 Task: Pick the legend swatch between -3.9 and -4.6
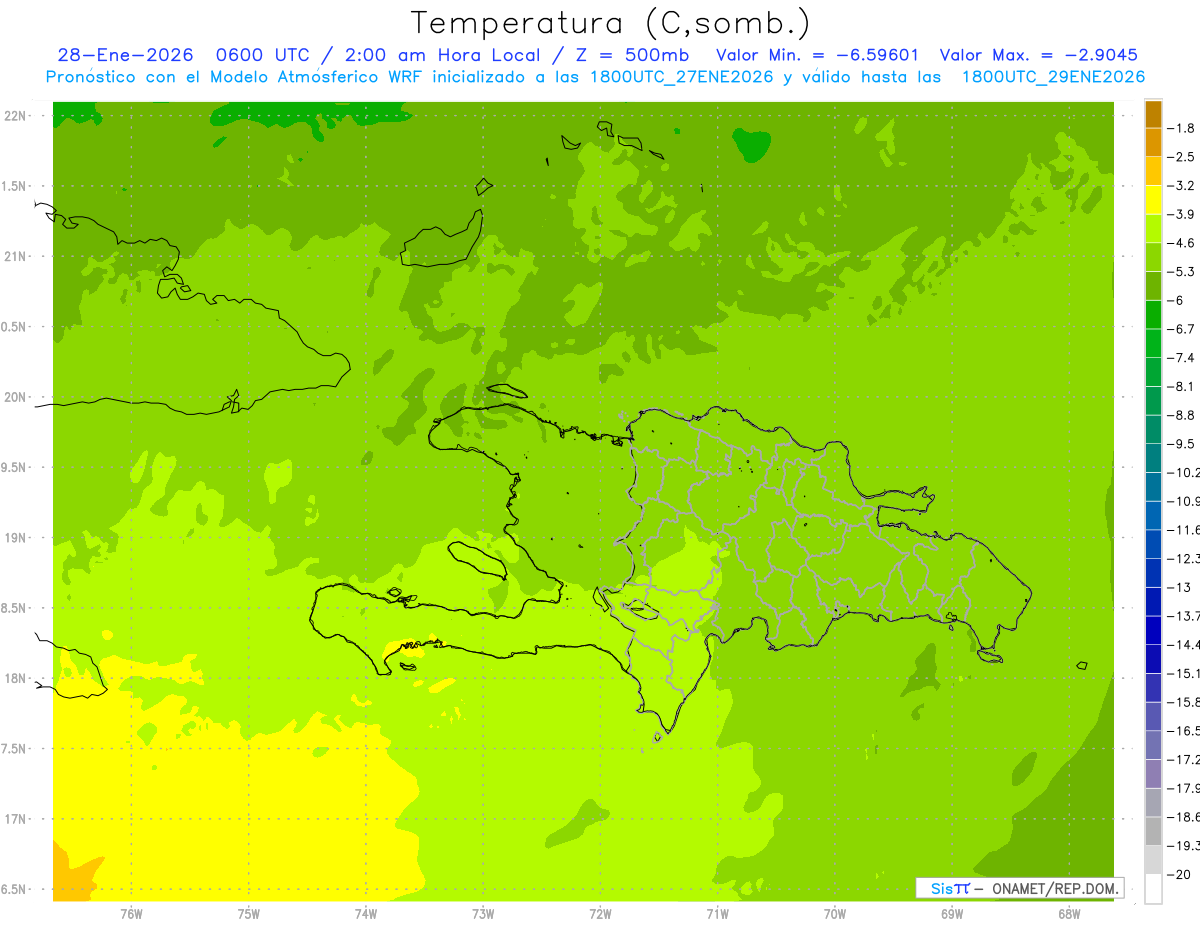click(x=1153, y=229)
